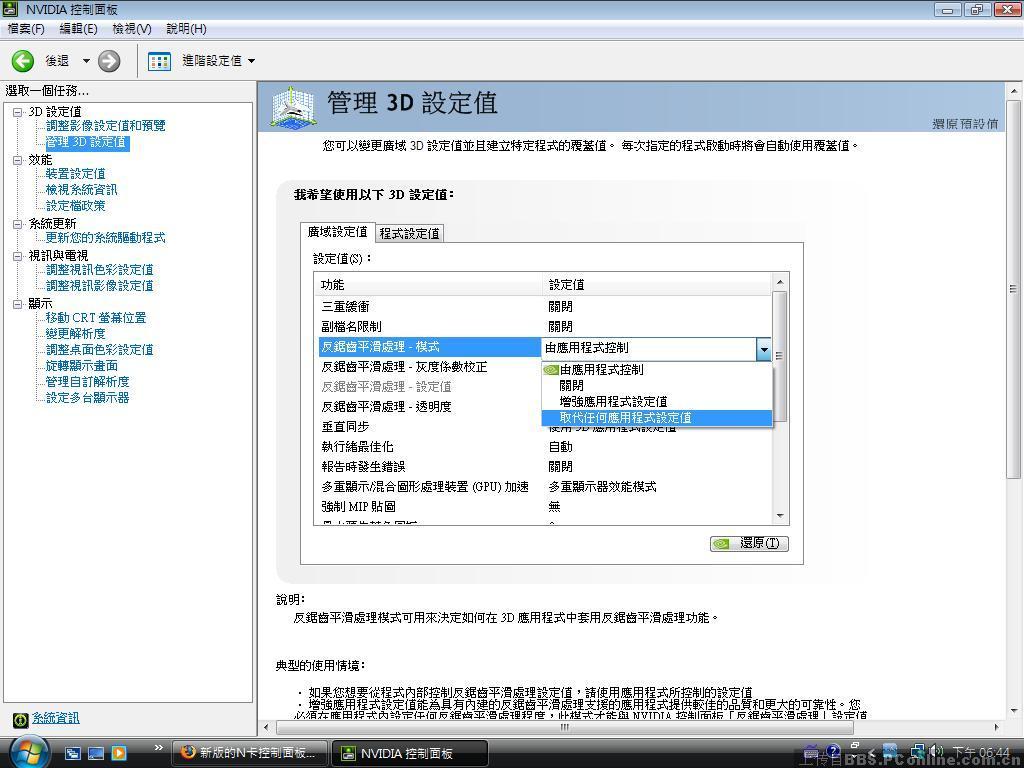Viewport: 1024px width, 768px height.
Task: Open the 說明(H) menu
Action: coord(185,29)
